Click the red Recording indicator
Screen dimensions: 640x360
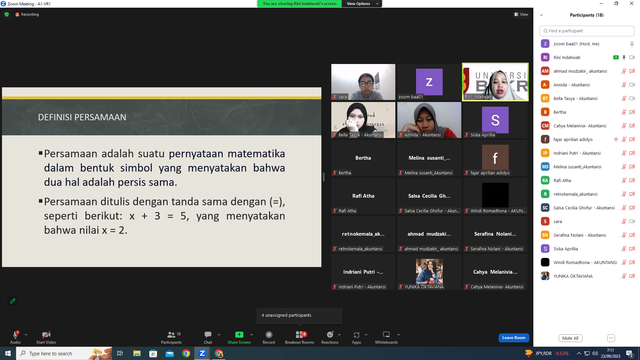[27, 14]
